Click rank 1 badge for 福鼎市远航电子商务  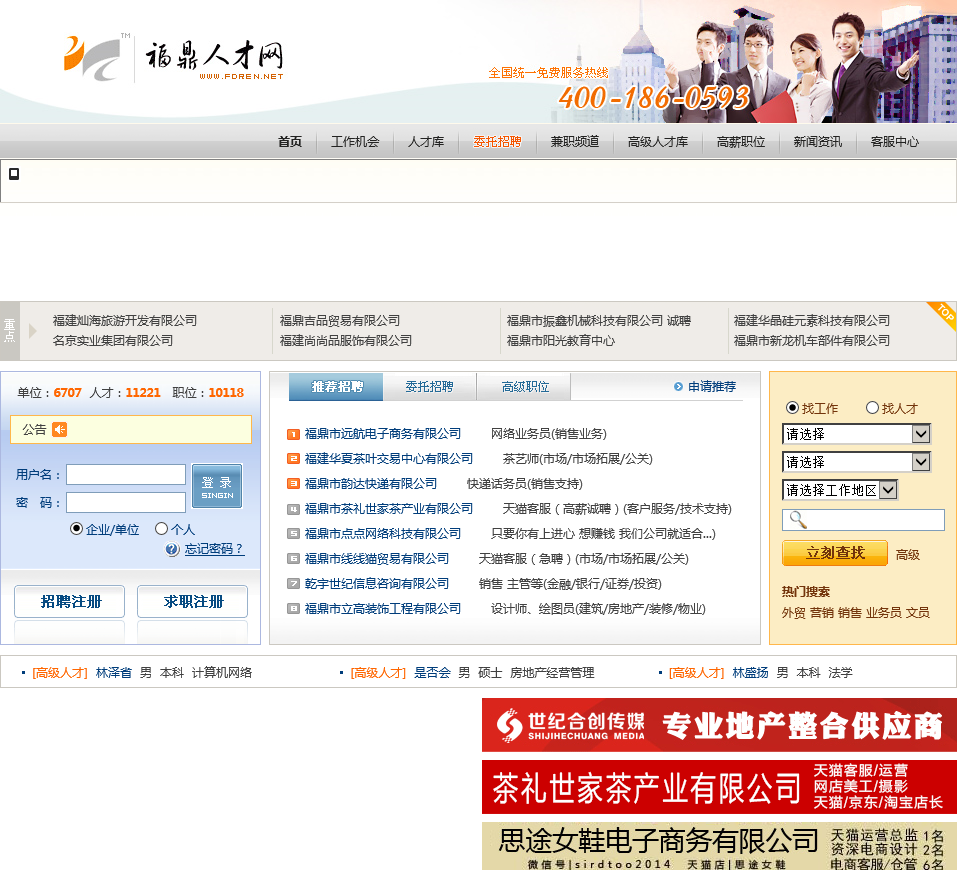(293, 434)
